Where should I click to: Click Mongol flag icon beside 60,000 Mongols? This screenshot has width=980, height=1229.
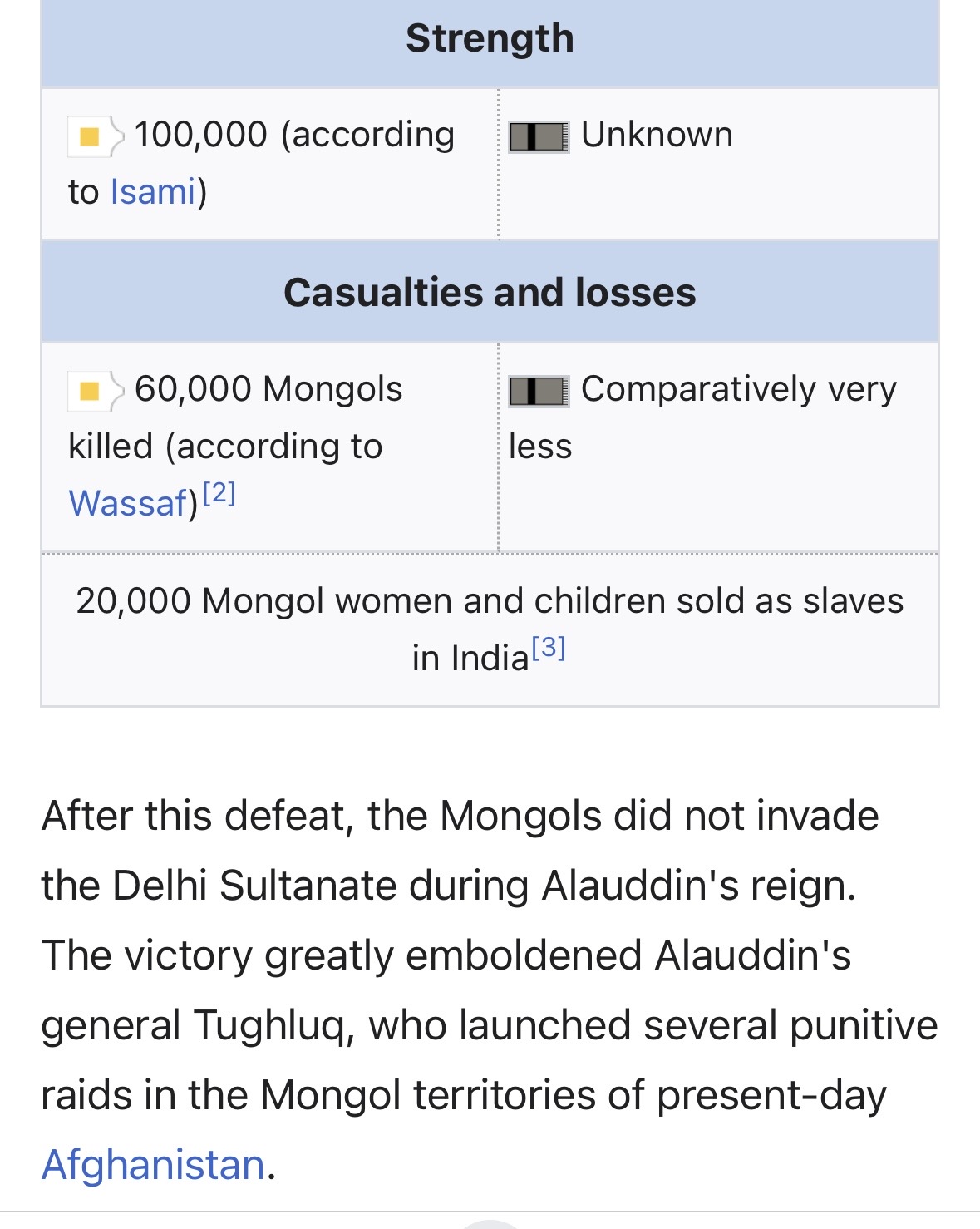coord(96,390)
